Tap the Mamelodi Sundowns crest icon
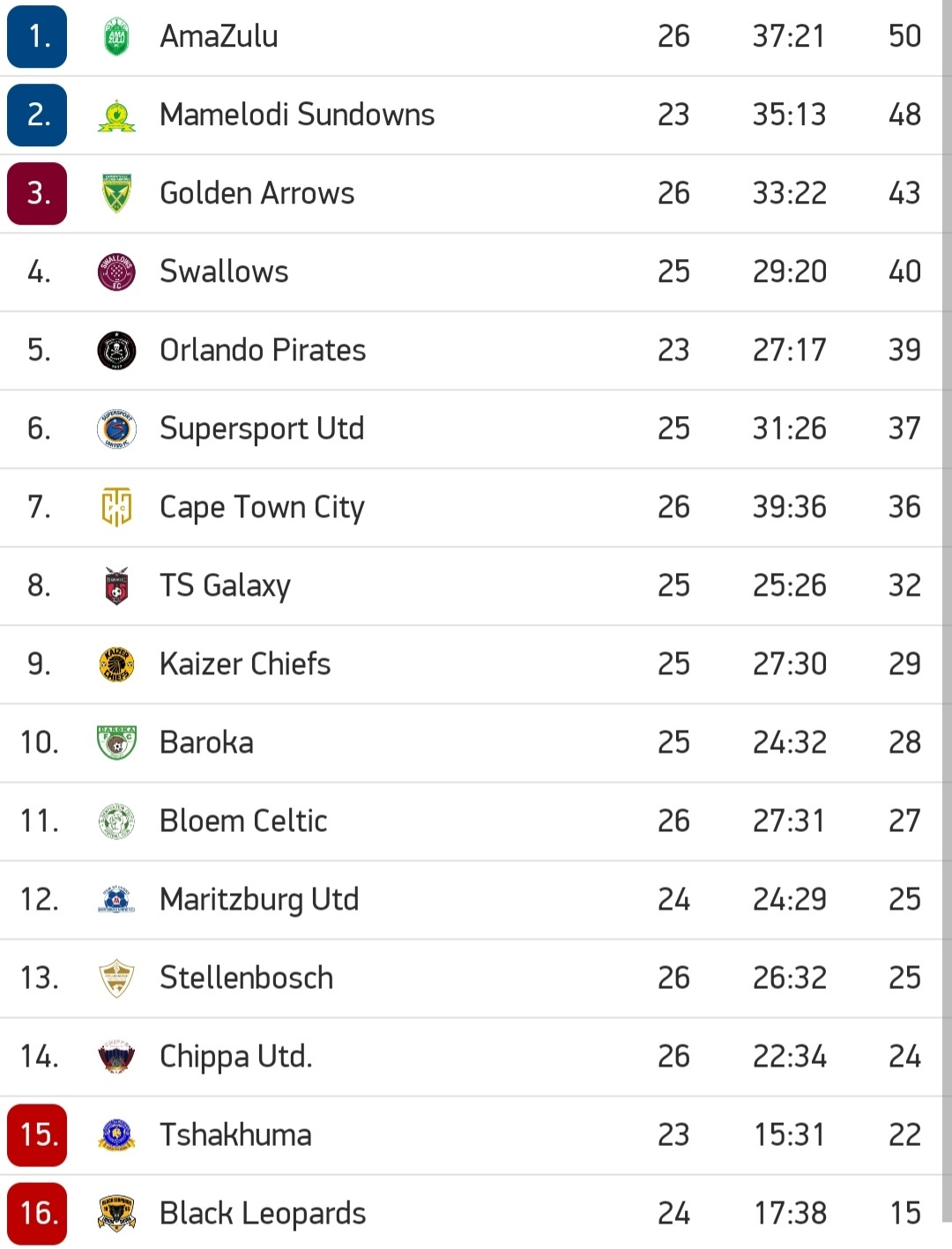This screenshot has height=1249, width=952. 116,115
